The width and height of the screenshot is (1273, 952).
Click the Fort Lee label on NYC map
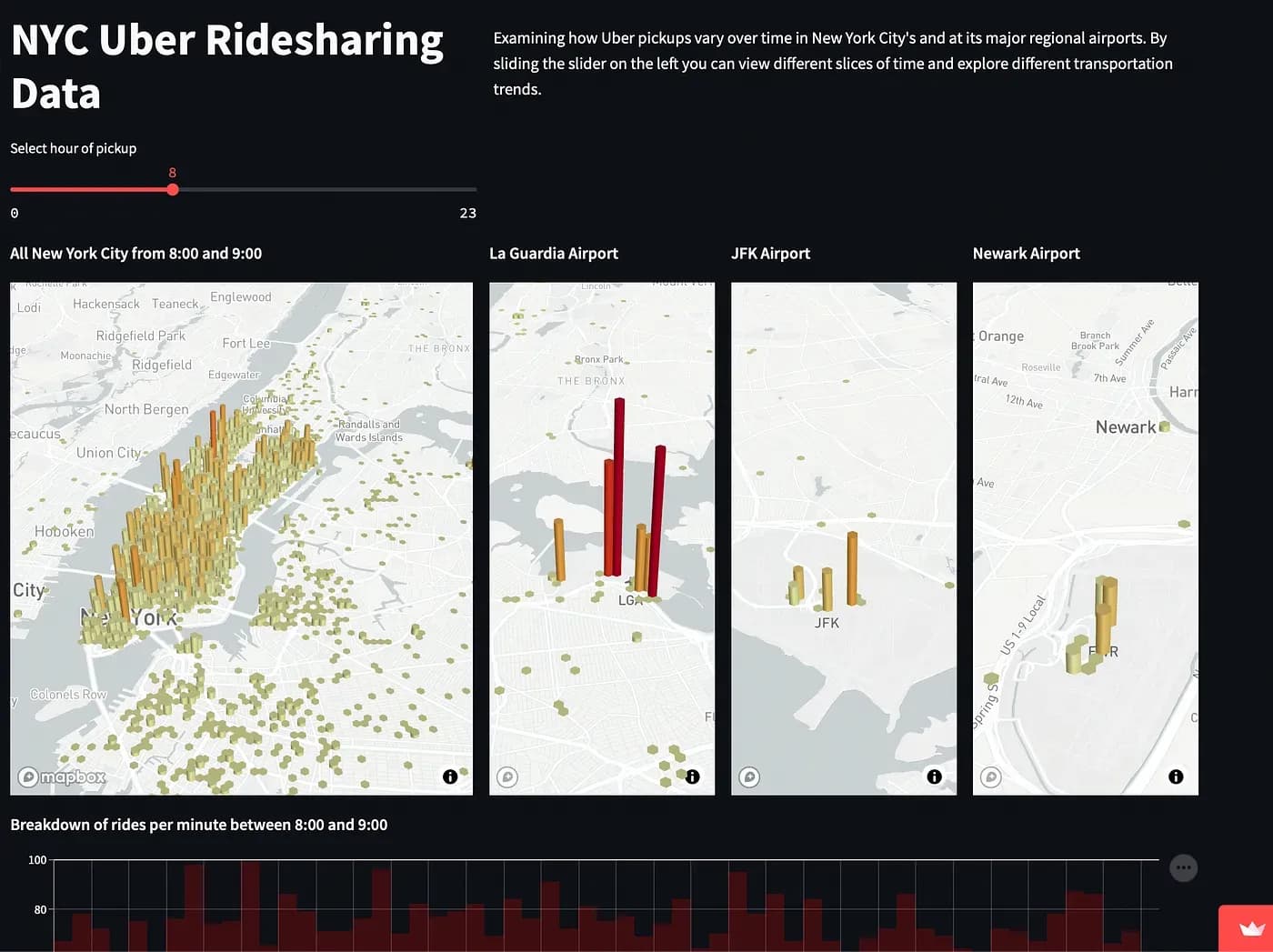pyautogui.click(x=246, y=343)
